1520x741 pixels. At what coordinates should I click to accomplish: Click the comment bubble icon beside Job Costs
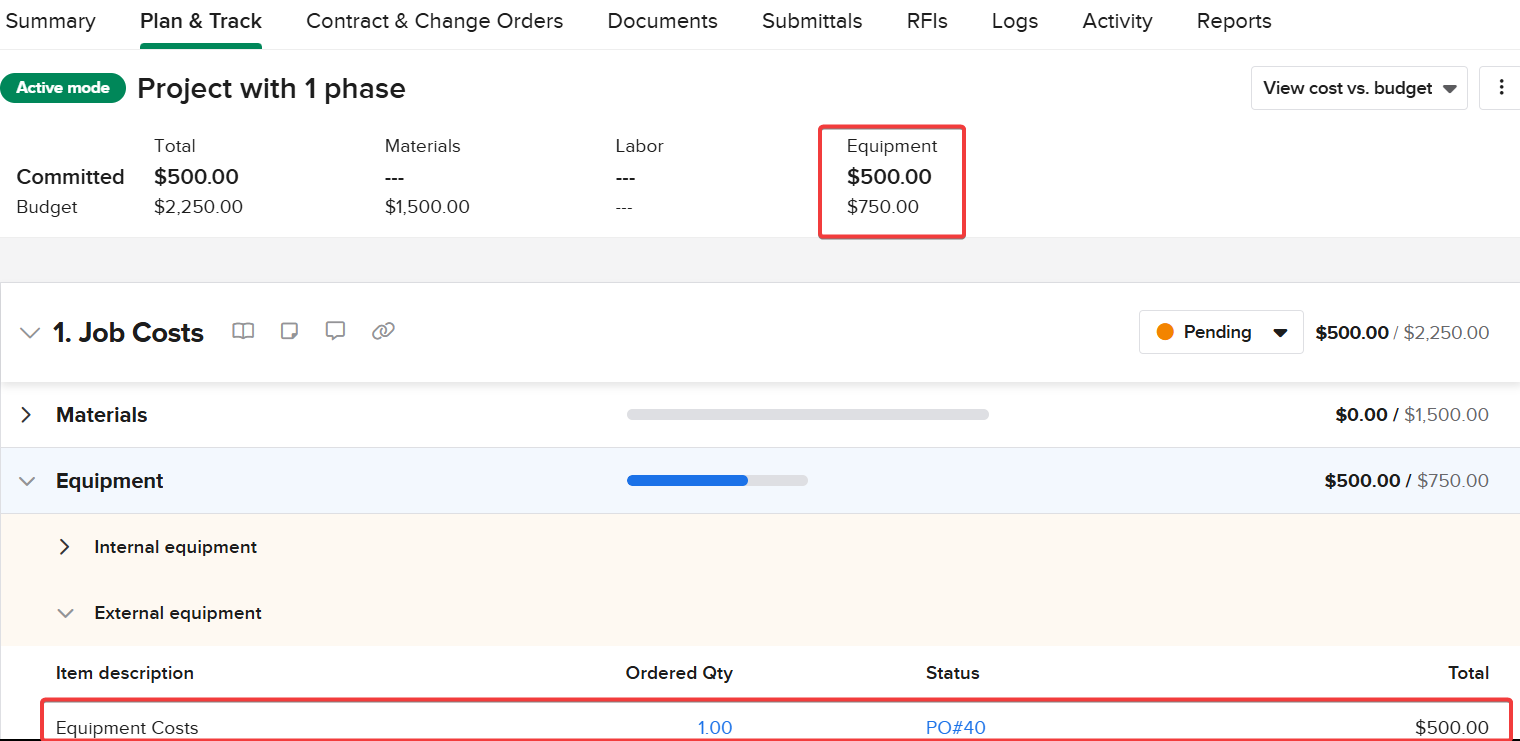coord(335,331)
